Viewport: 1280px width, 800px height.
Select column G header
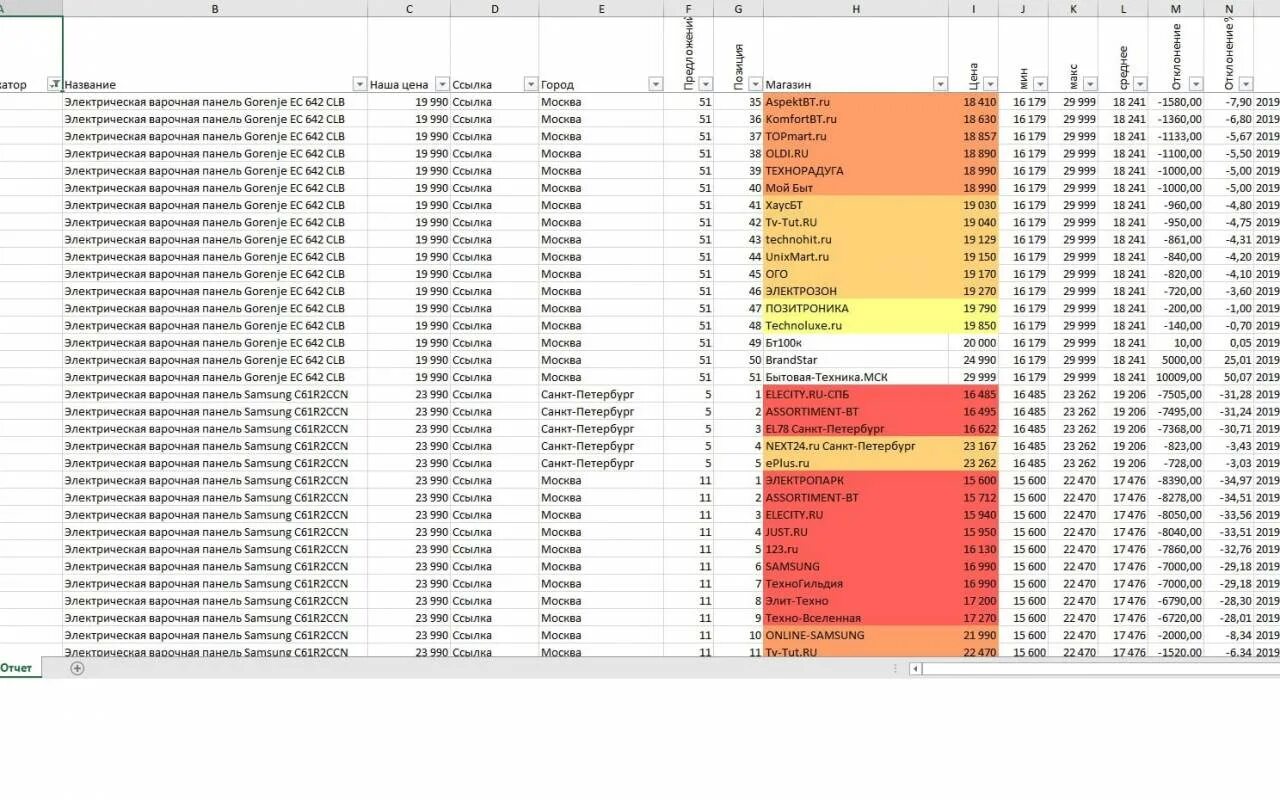pyautogui.click(x=738, y=8)
